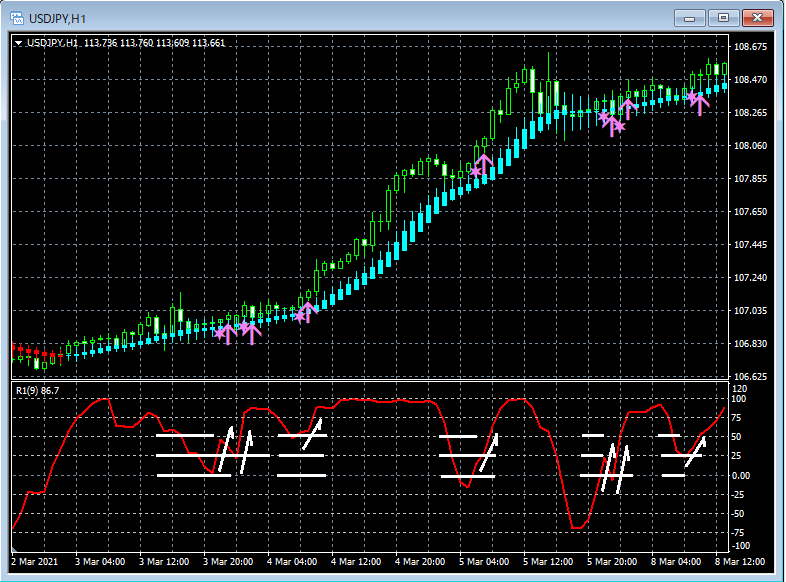
Task: Click the 8 Mar 04:00 time axis label
Action: 676,561
